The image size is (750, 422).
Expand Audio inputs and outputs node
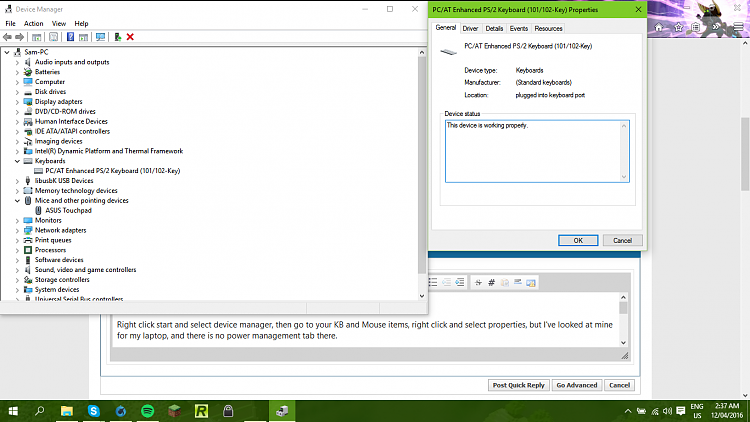17,62
